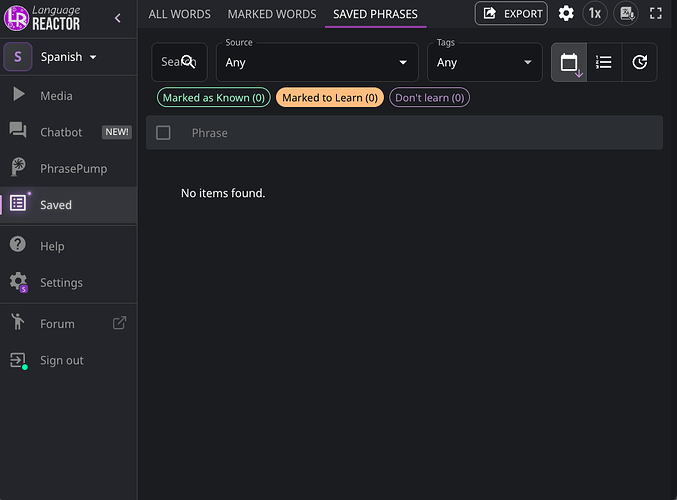Sign out of the account
This screenshot has width=677, height=500.
(69, 360)
